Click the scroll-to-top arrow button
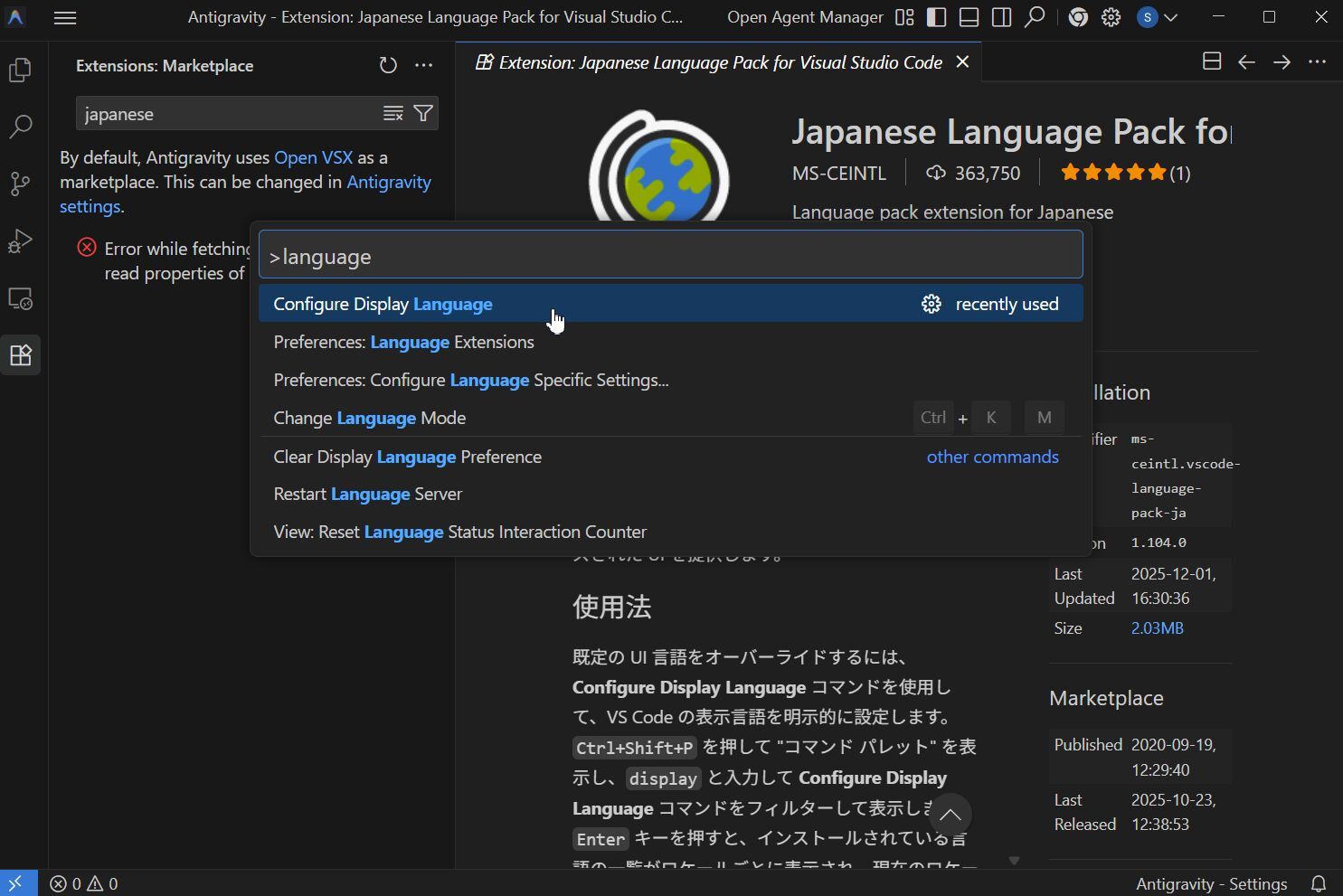The image size is (1343, 896). pyautogui.click(x=950, y=815)
